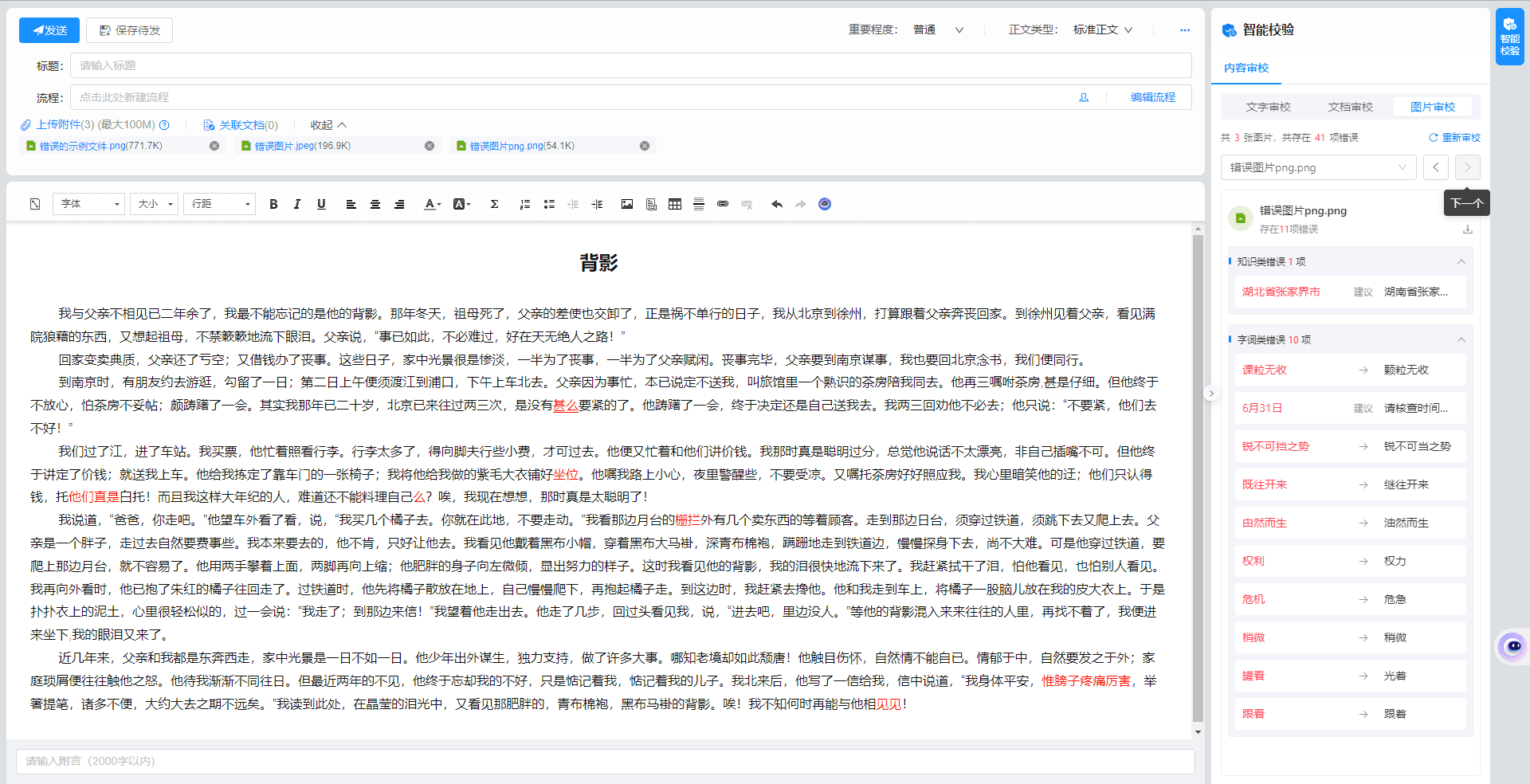This screenshot has height=784, width=1530.
Task: Collapse the 知识类错误 1 项 section
Action: click(1461, 261)
